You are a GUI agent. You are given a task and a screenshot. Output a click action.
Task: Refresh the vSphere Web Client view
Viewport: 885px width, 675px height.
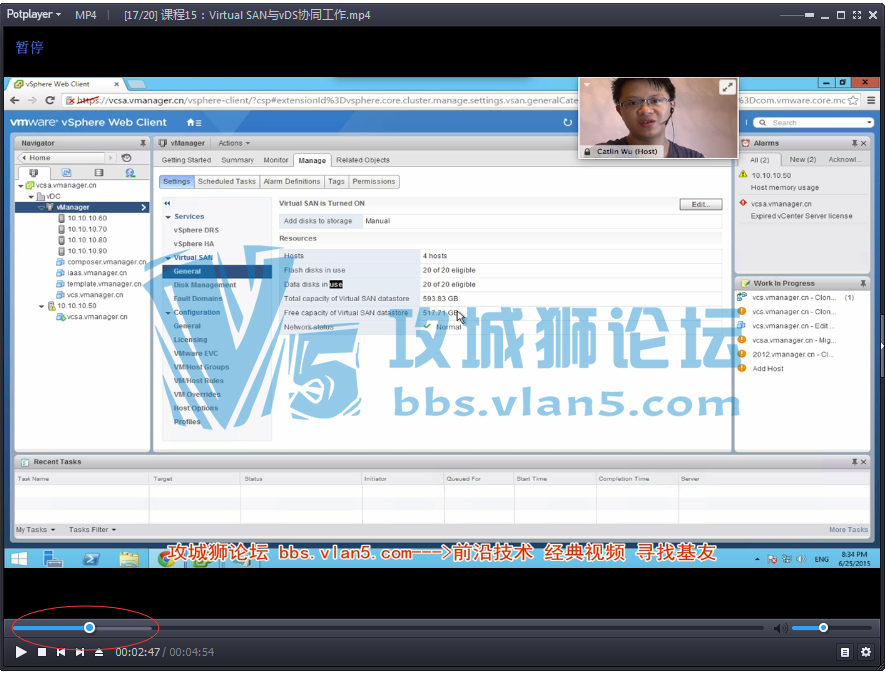(568, 122)
